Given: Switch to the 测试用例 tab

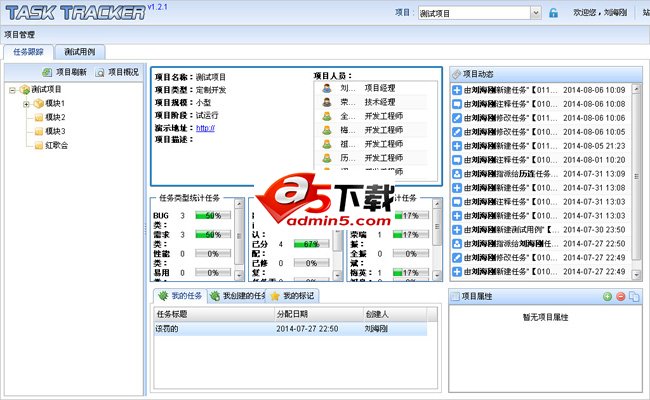Looking at the screenshot, I should coord(80,52).
